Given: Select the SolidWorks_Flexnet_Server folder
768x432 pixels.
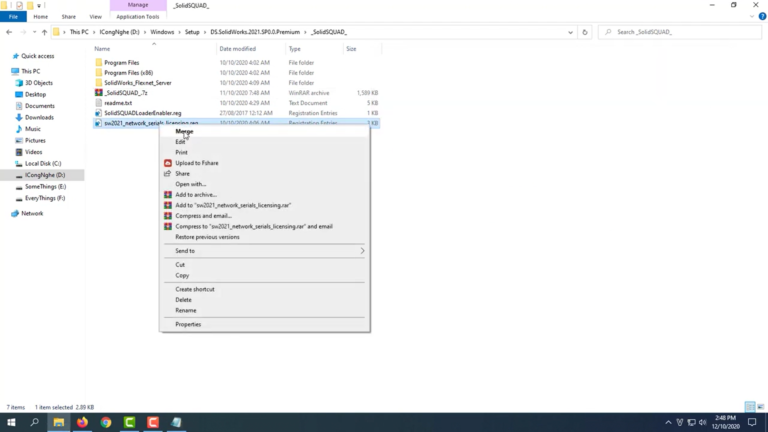Looking at the screenshot, I should (138, 83).
